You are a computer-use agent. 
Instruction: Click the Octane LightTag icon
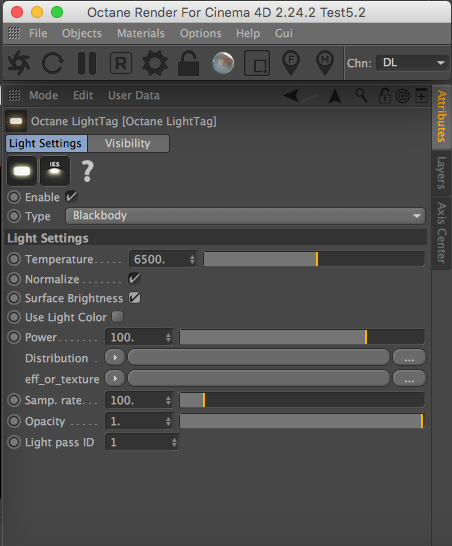pos(16,121)
